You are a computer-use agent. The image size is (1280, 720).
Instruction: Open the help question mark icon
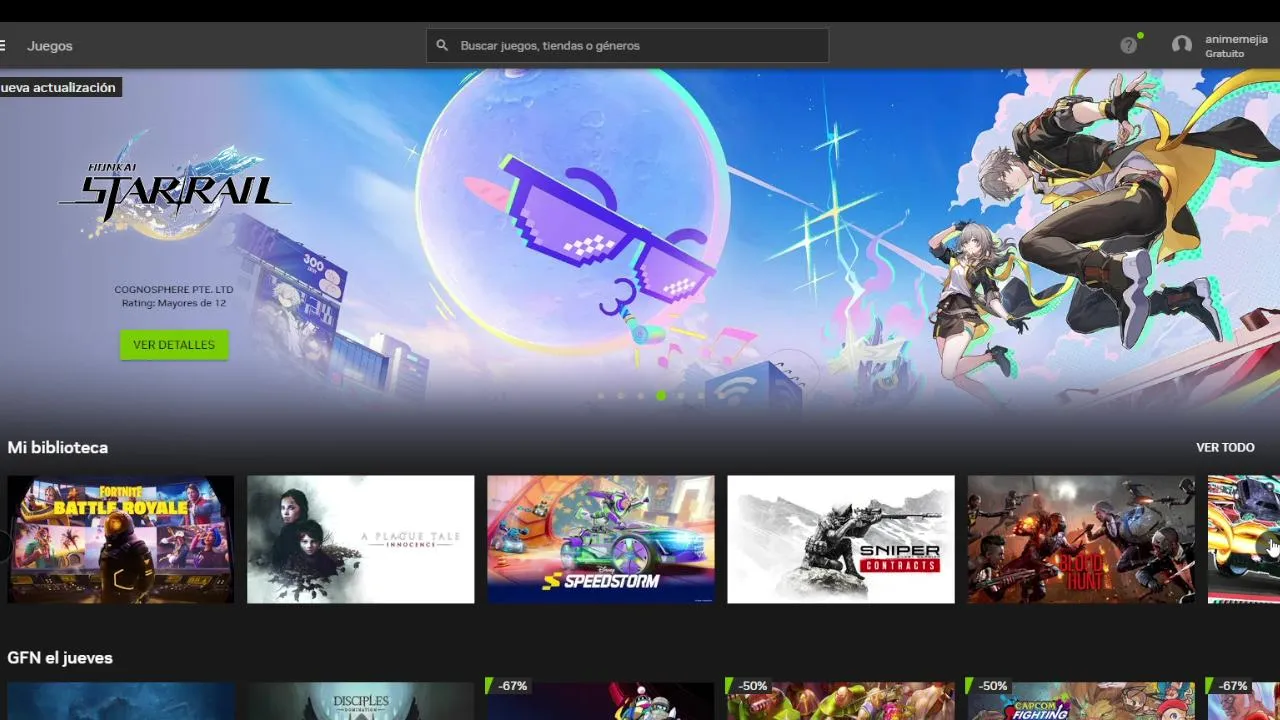point(1129,45)
